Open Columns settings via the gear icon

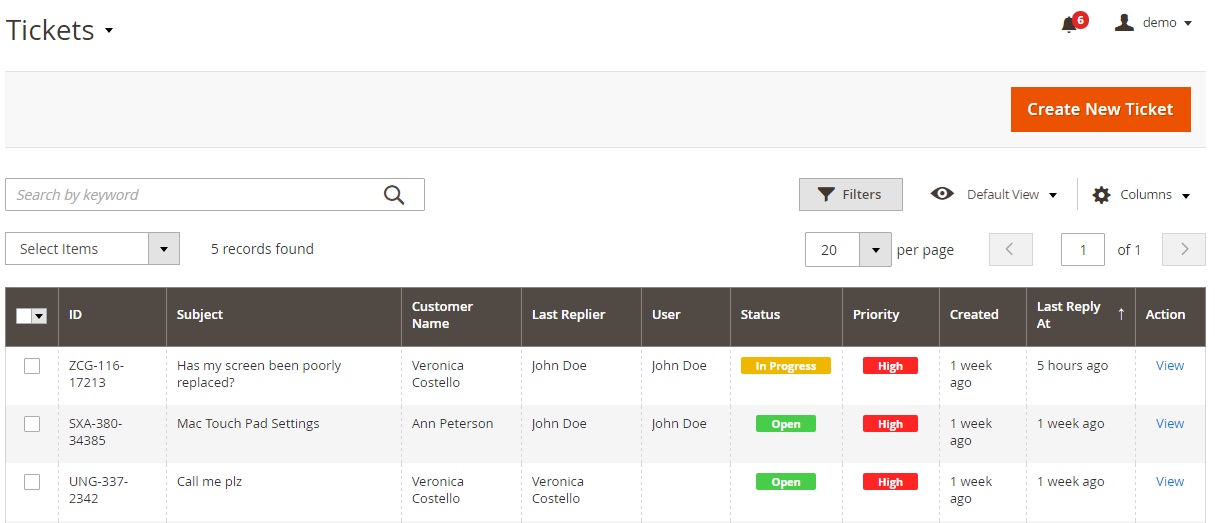click(1101, 195)
